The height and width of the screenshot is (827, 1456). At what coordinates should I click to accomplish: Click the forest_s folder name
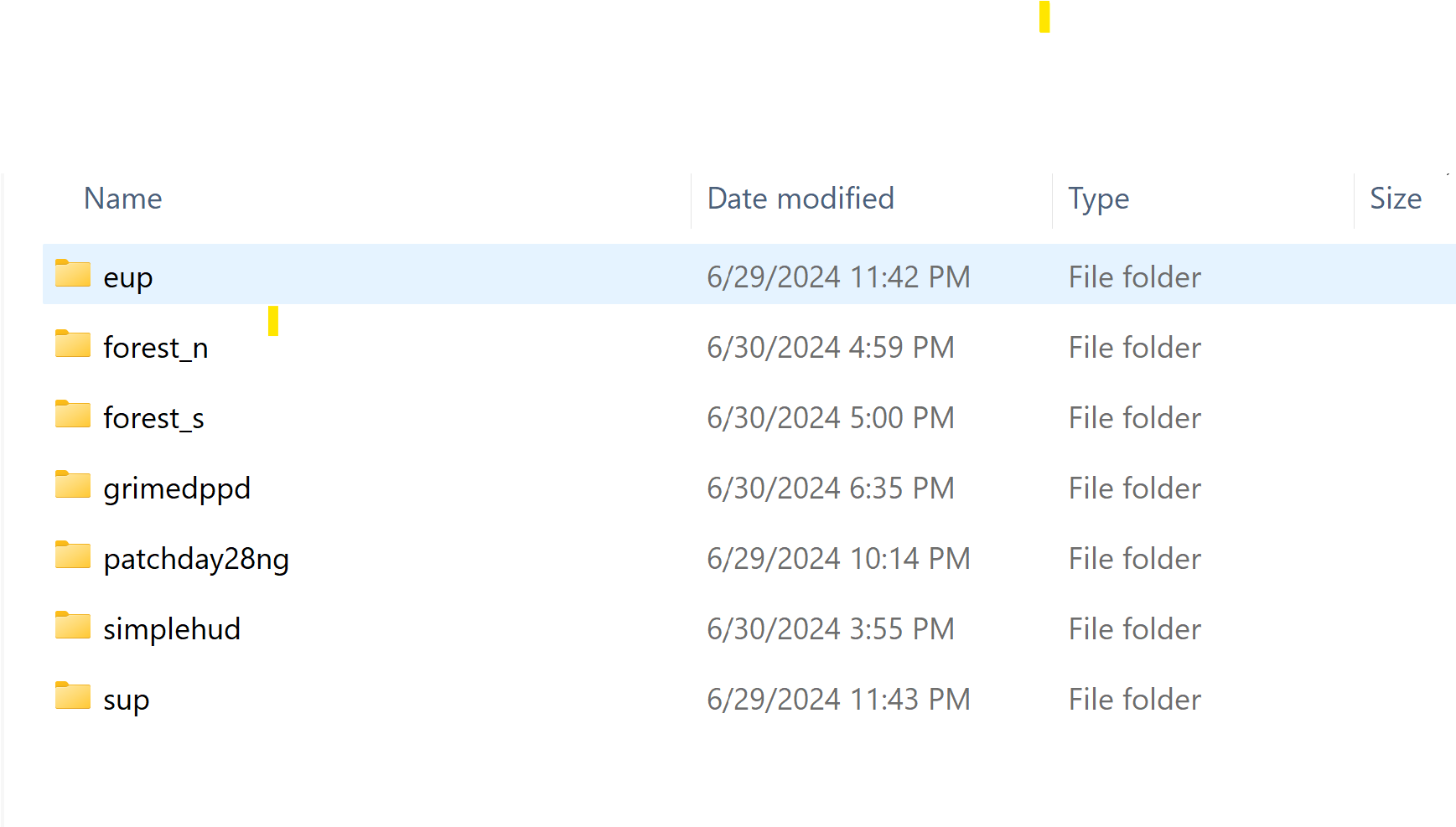[x=154, y=418]
